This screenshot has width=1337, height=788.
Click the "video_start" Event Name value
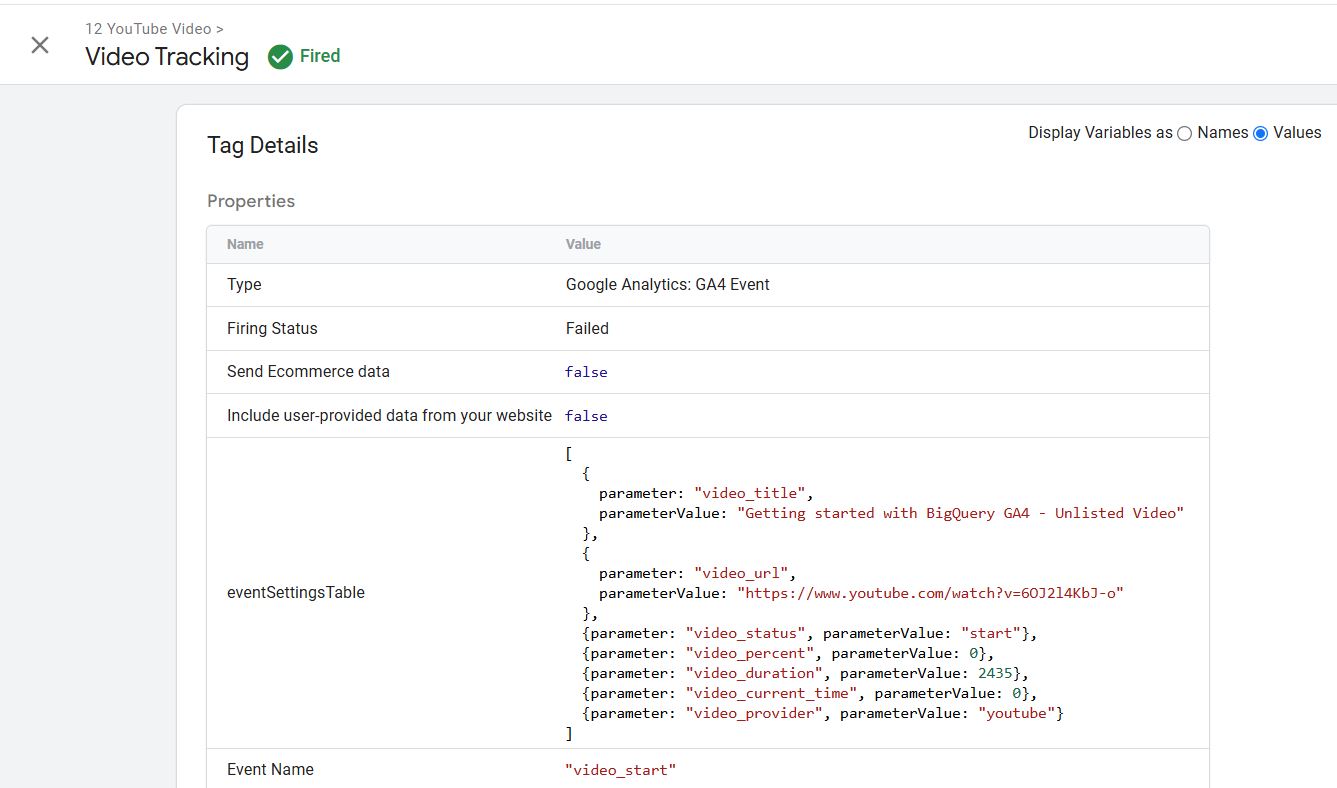point(620,769)
